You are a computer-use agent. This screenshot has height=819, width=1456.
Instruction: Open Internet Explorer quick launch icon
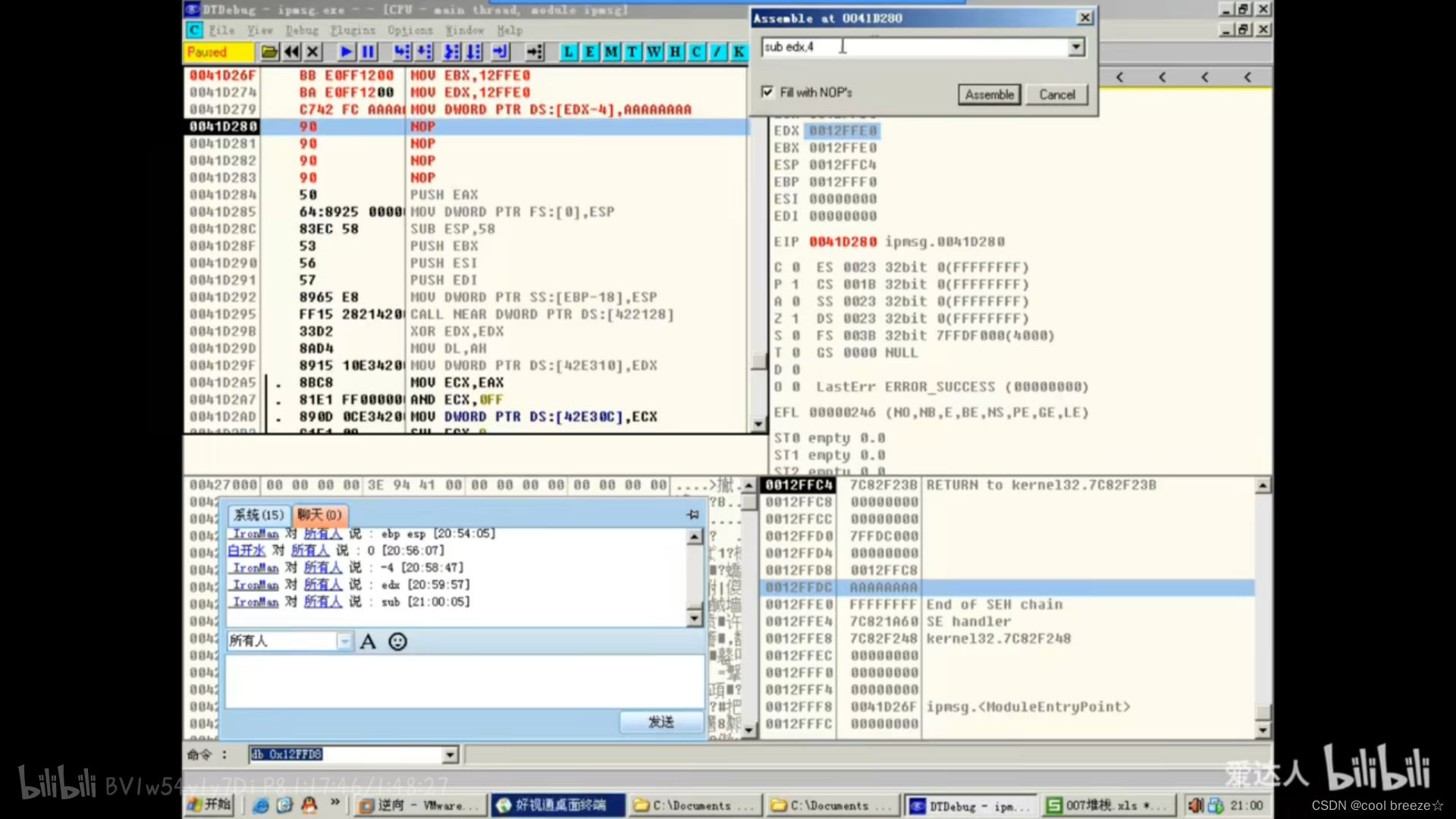point(260,805)
